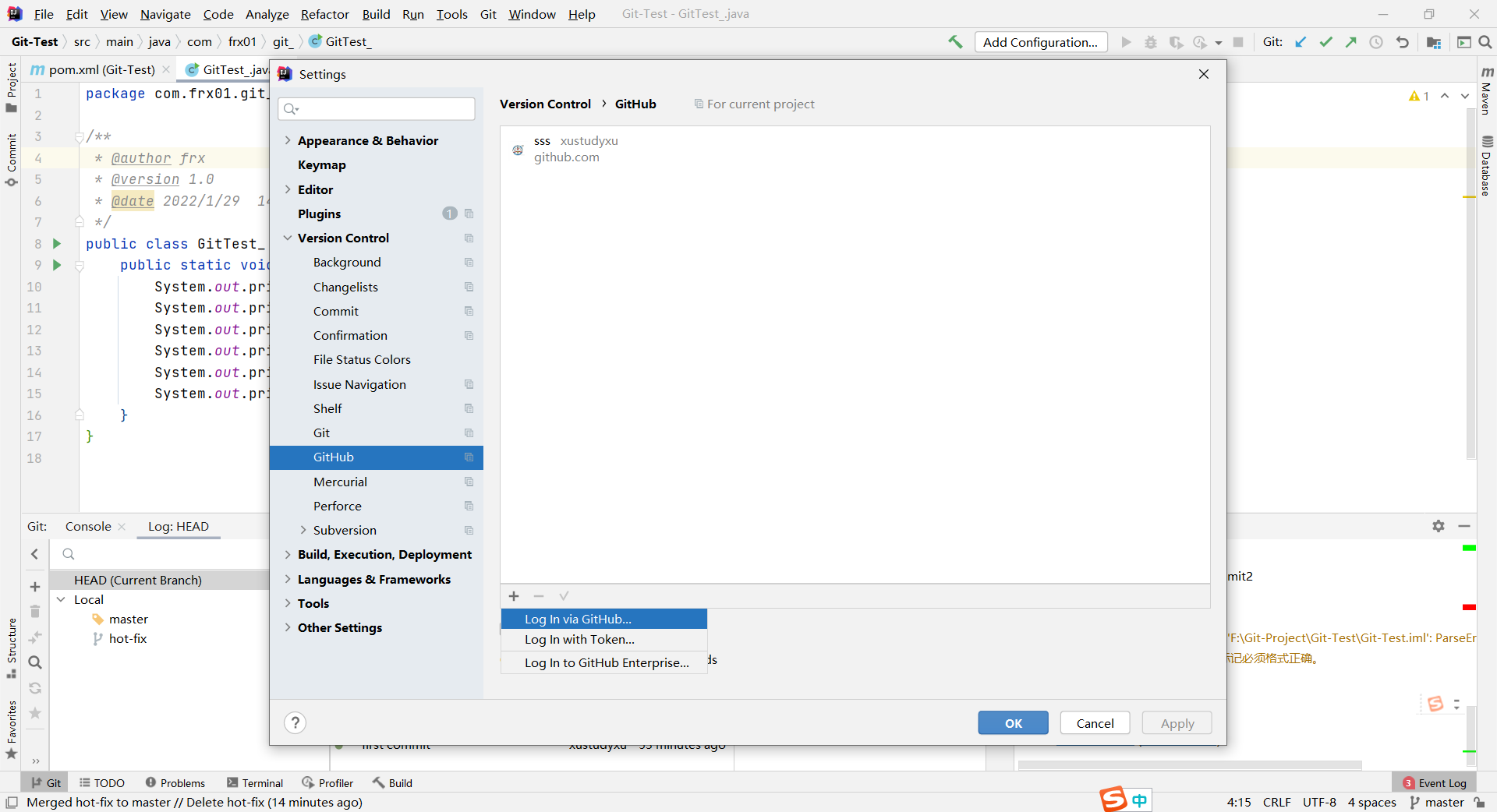
Task: Click the Git rollback icon
Action: [x=1402, y=42]
